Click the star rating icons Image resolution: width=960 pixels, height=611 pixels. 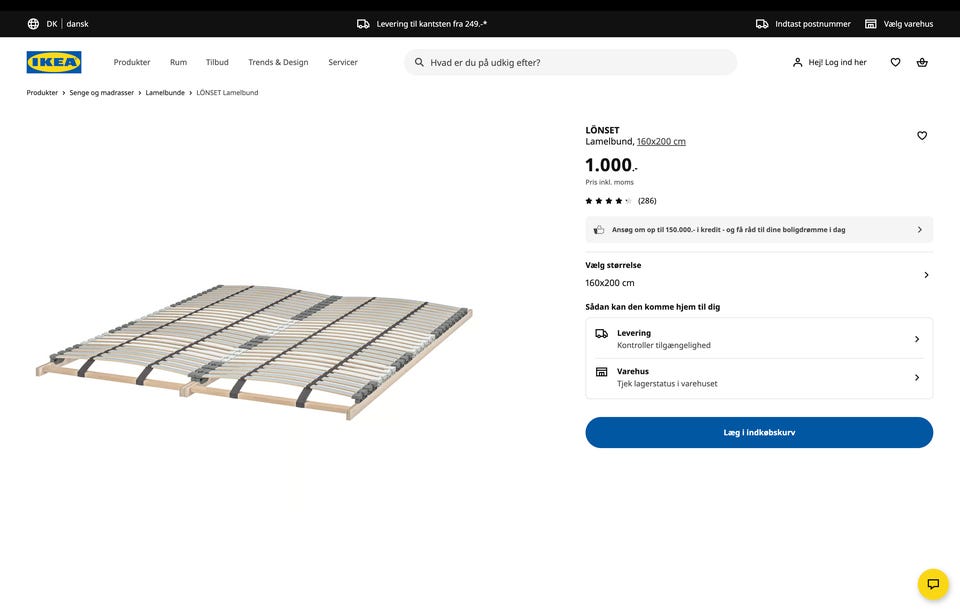(x=608, y=201)
